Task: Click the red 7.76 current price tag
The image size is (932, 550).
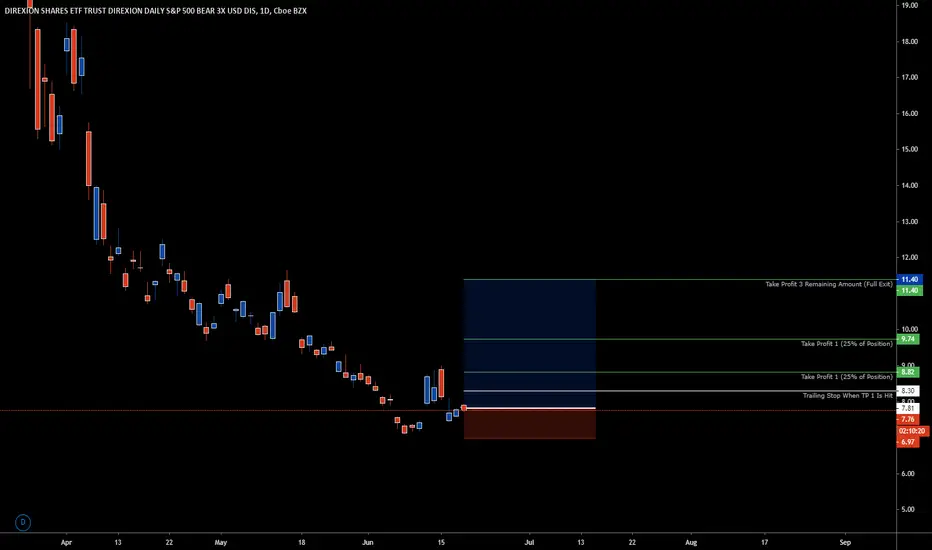Action: (x=908, y=420)
